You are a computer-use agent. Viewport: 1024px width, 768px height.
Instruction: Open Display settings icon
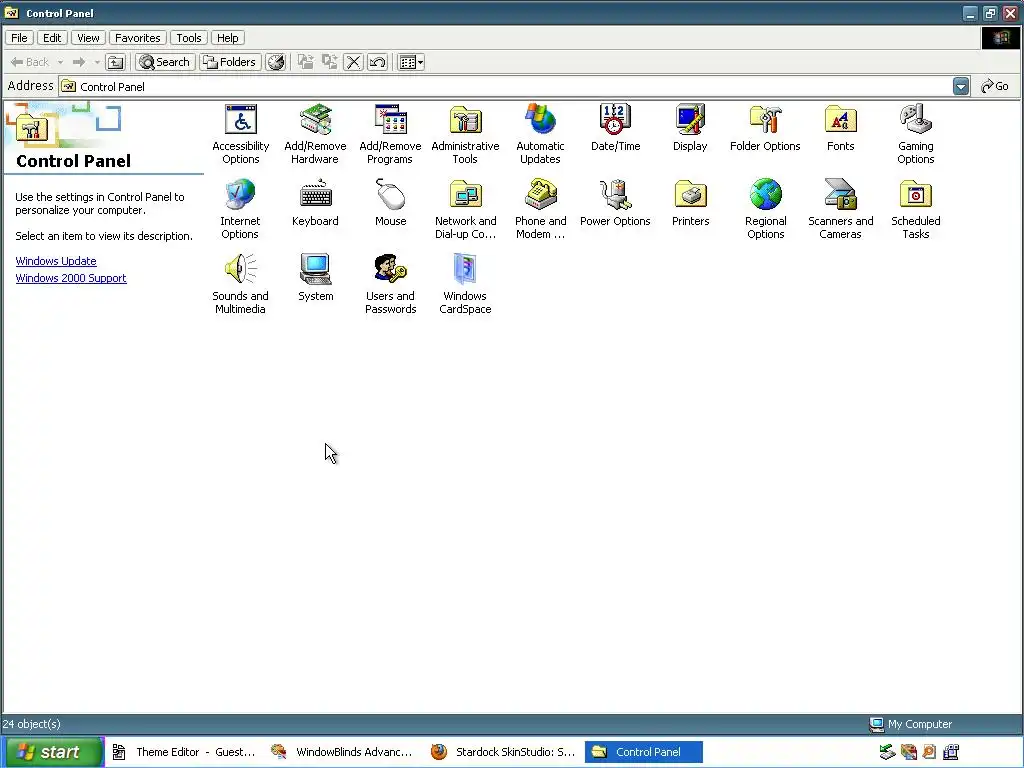pyautogui.click(x=690, y=127)
